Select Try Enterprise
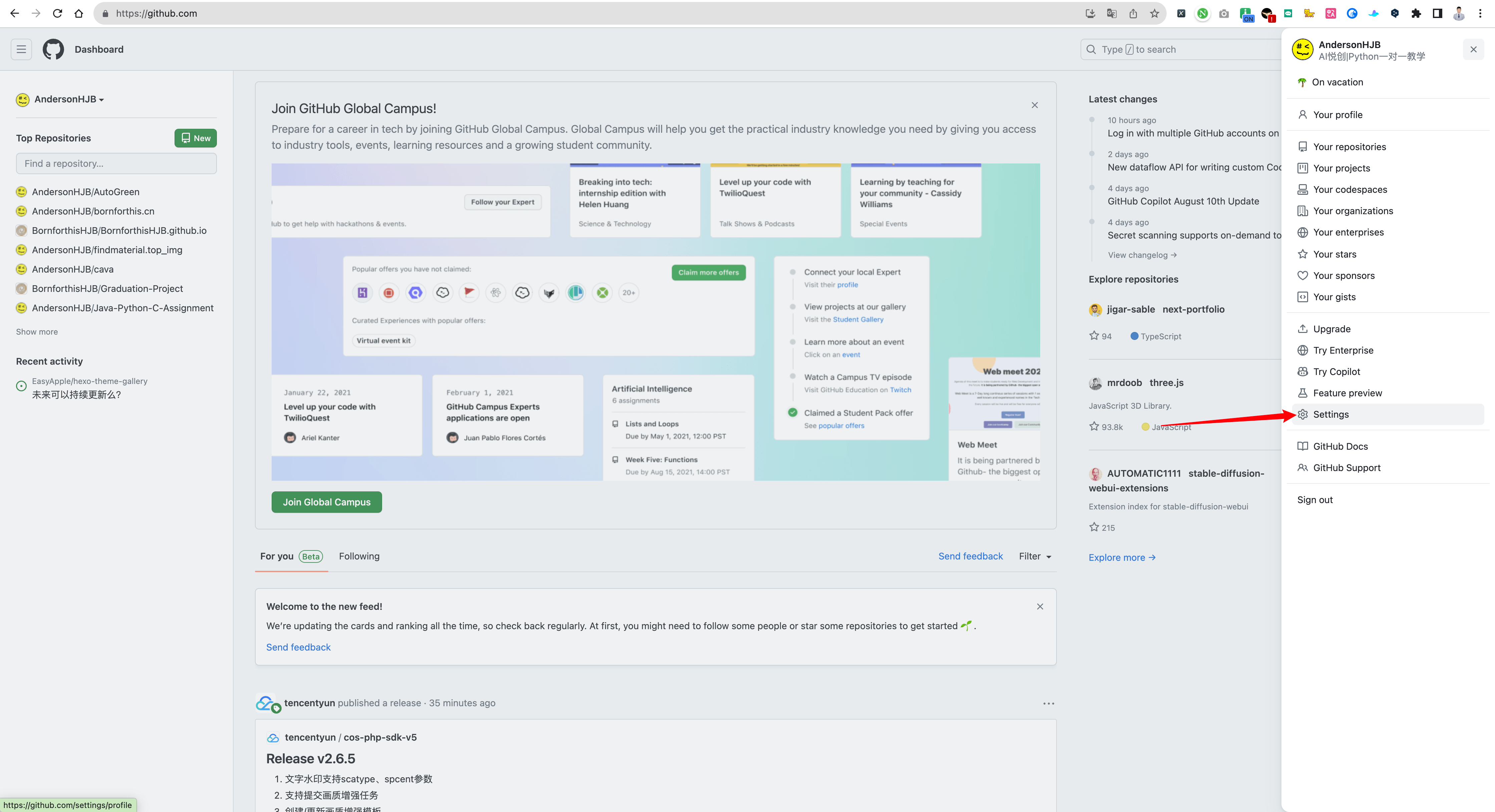 pos(1388,350)
